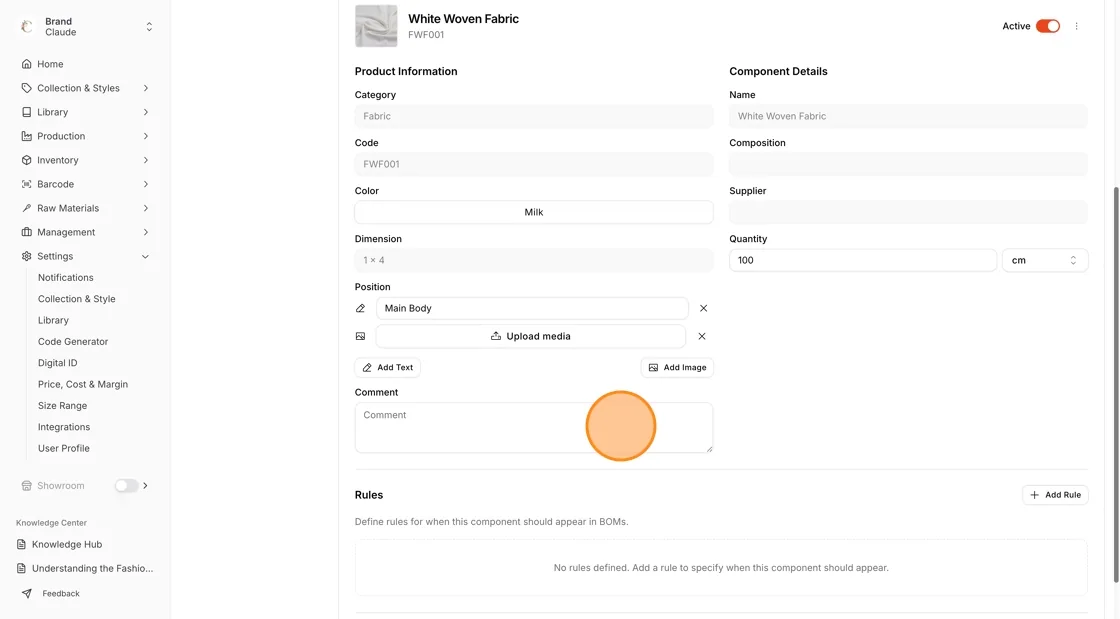The height and width of the screenshot is (619, 1120).
Task: Open the Brand Claude workspace switcher
Action: 149,26
